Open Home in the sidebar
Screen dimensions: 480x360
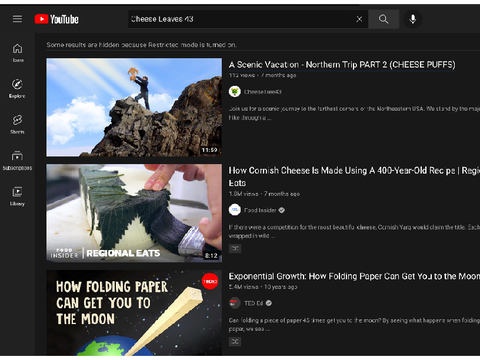pyautogui.click(x=17, y=53)
